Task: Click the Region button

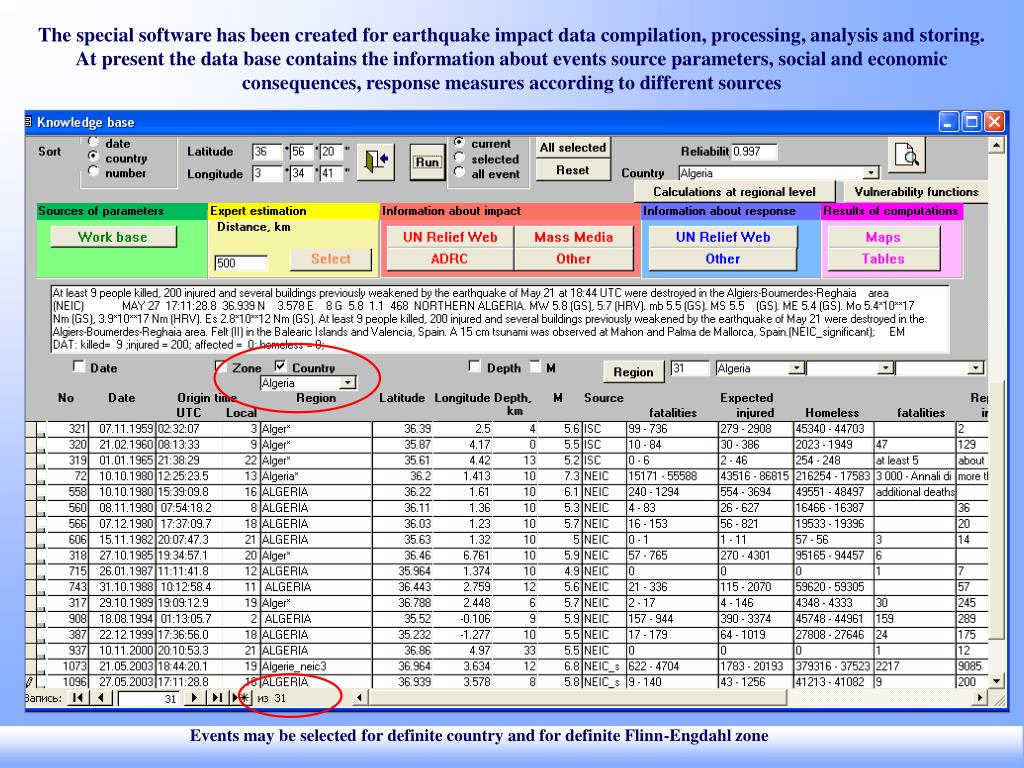Action: (633, 372)
